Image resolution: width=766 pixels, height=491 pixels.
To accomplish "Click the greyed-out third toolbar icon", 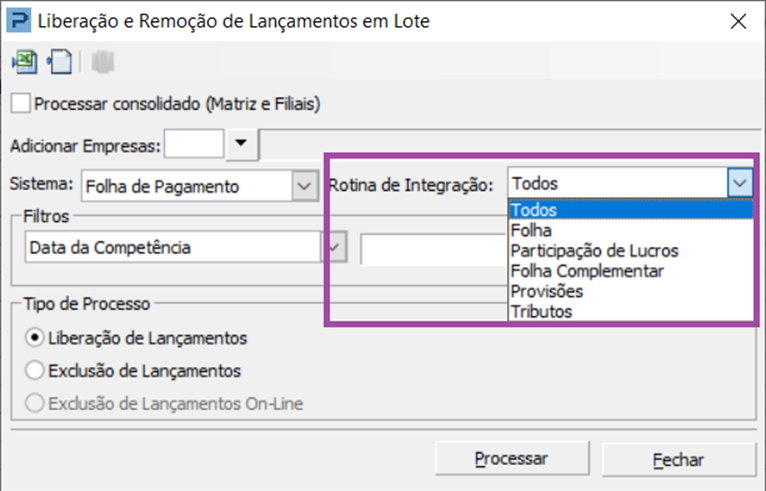I will [x=103, y=62].
